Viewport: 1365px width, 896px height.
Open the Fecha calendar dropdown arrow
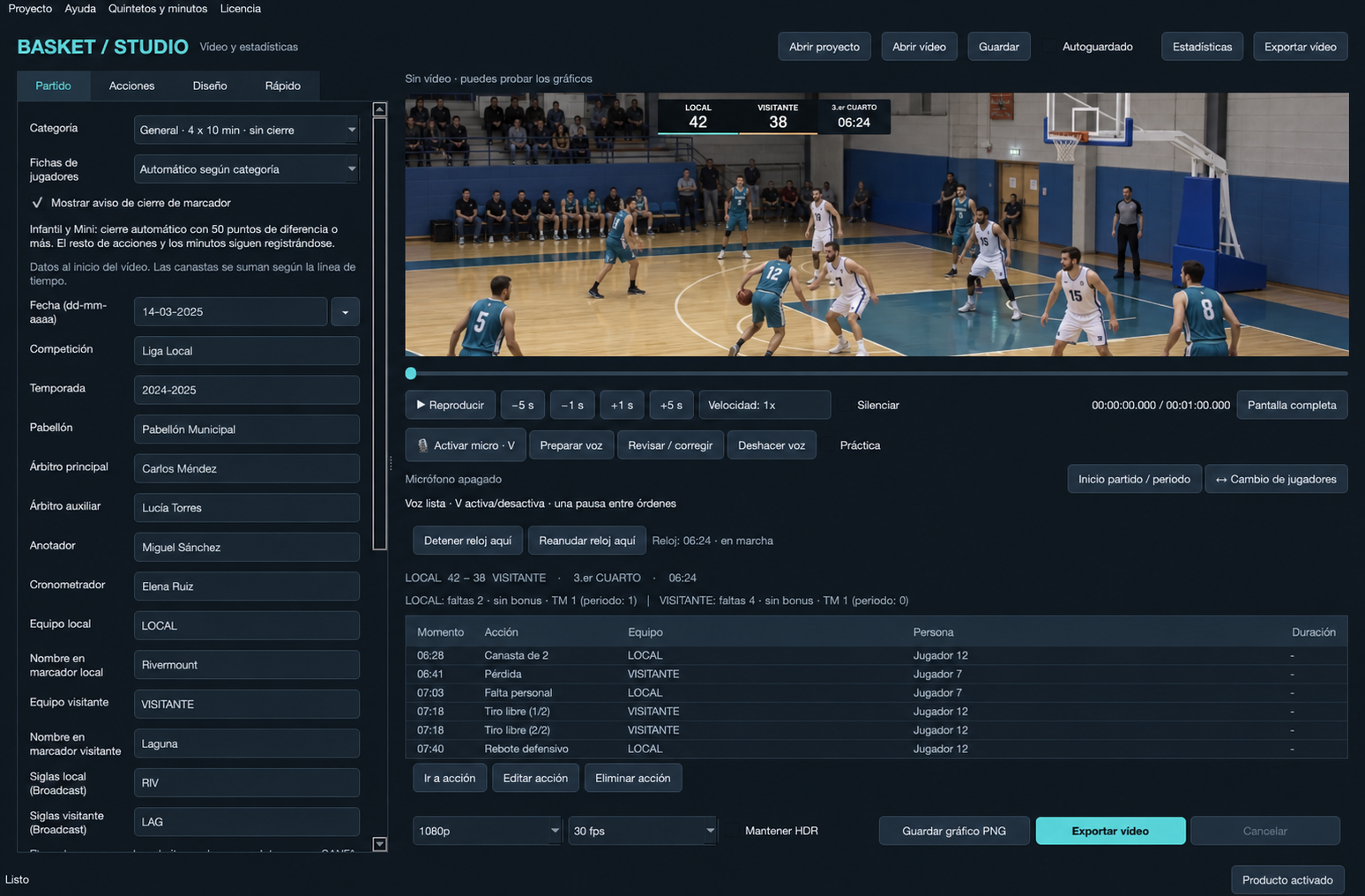point(345,312)
